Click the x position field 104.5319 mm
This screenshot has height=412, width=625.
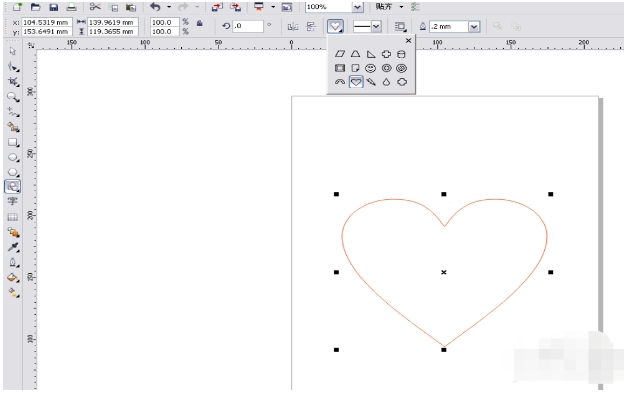47,22
